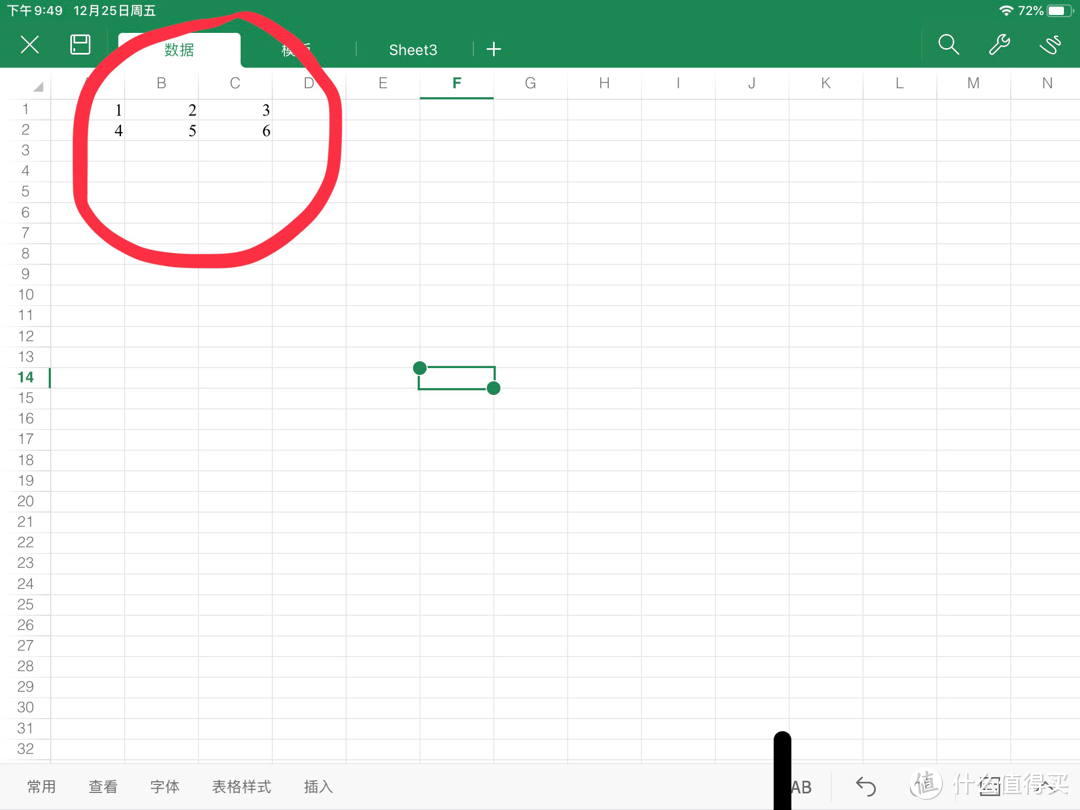Close the spreadsheet with the X icon

point(30,45)
